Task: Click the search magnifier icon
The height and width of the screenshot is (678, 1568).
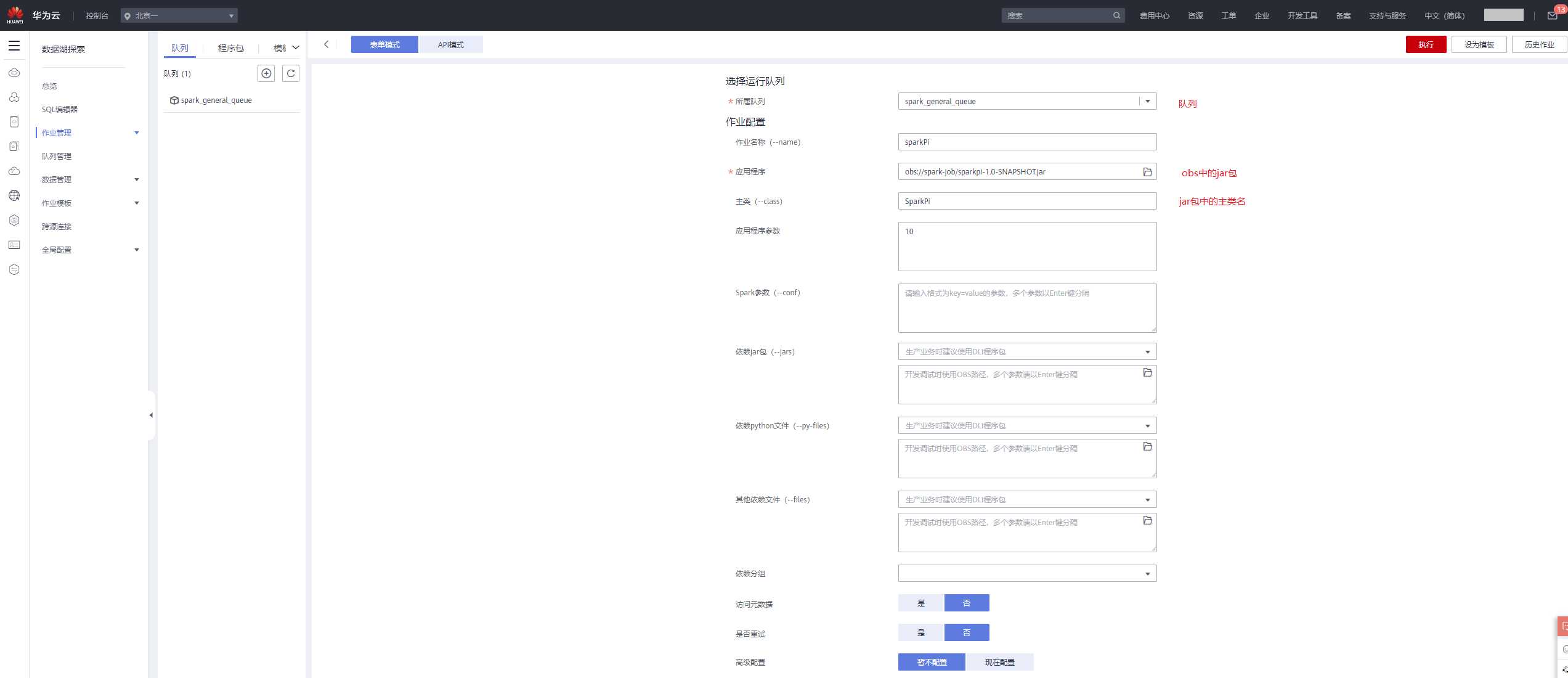Action: click(1116, 15)
